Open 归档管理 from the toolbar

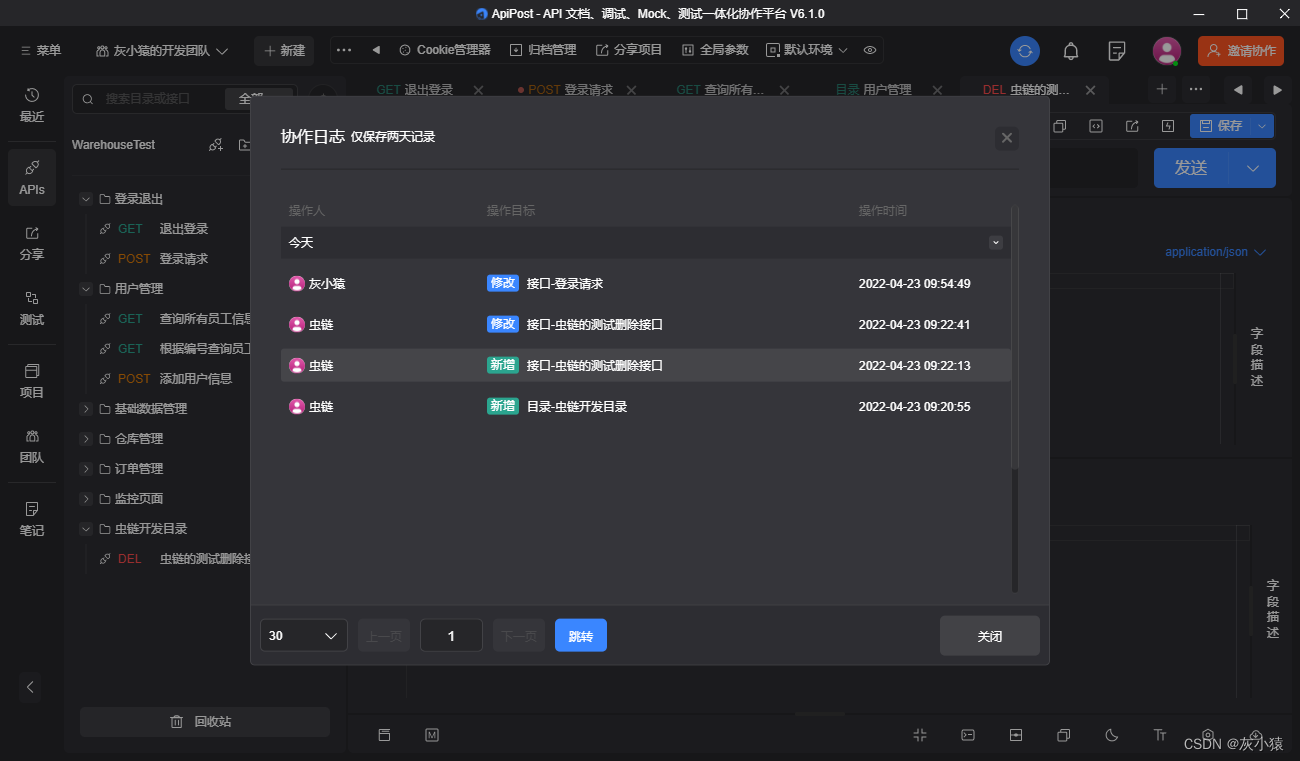[543, 50]
